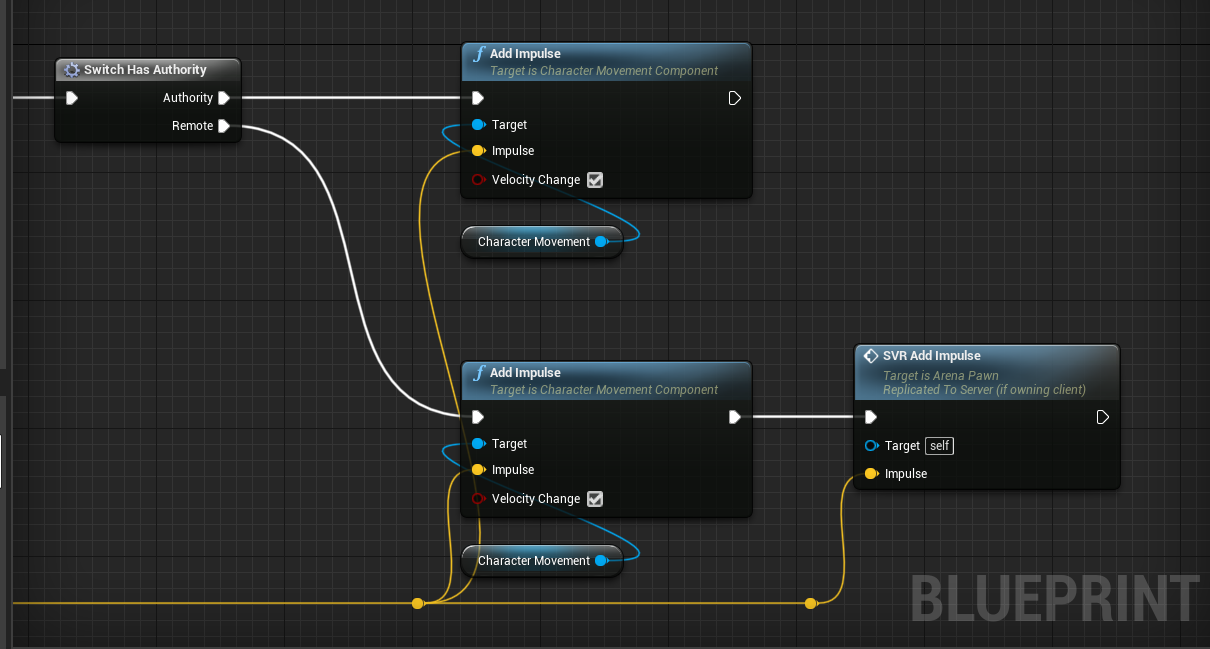This screenshot has height=649, width=1210.
Task: Click the self field on SVR Add Impulse Target
Action: [x=938, y=446]
